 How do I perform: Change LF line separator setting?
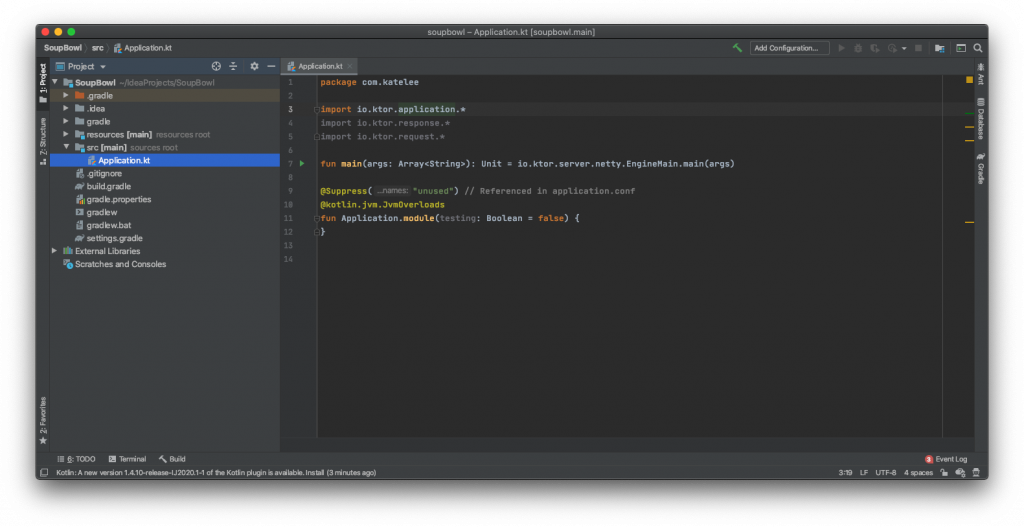pyautogui.click(x=864, y=473)
